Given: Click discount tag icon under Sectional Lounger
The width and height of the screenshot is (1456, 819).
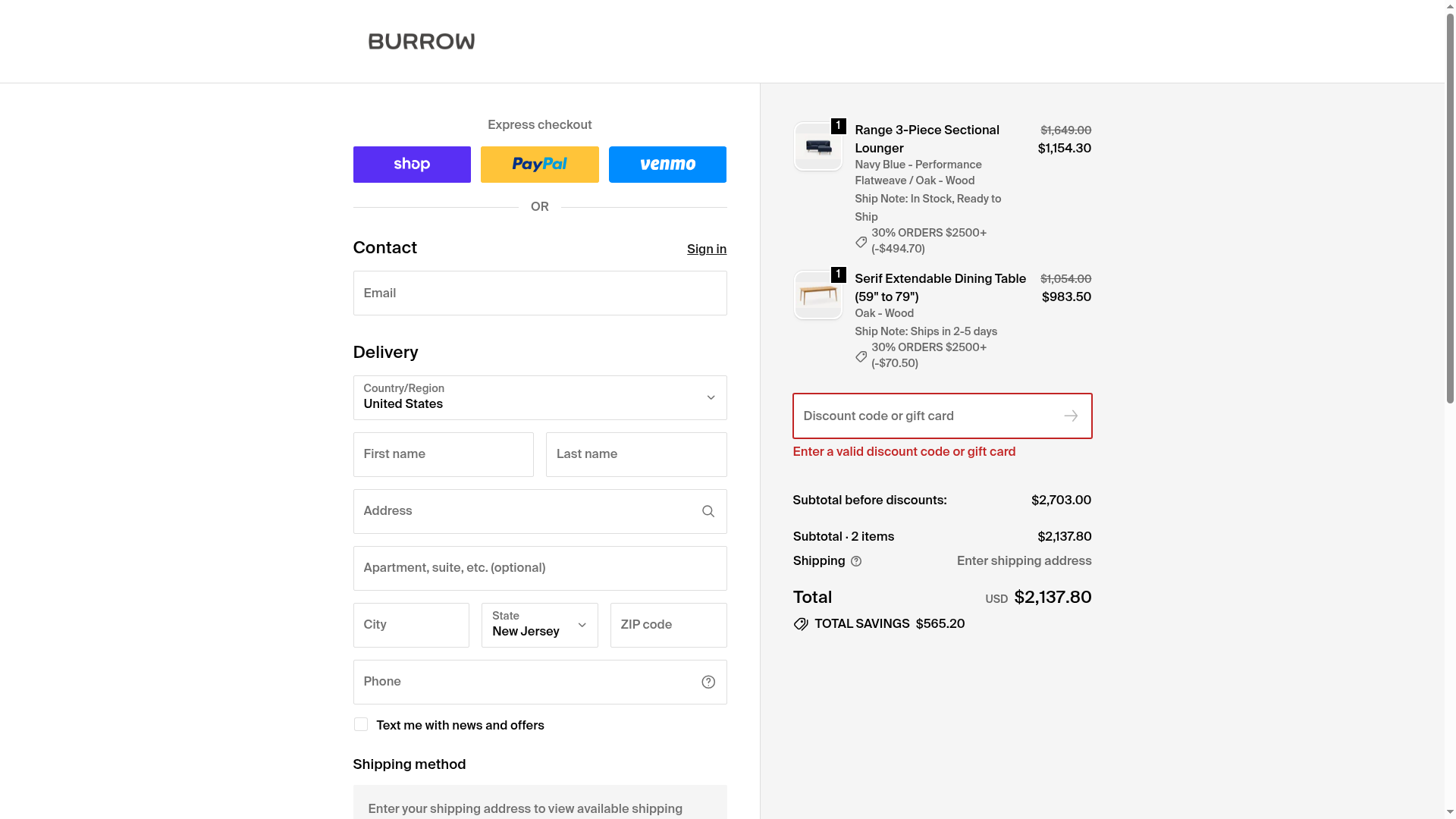Looking at the screenshot, I should [861, 243].
